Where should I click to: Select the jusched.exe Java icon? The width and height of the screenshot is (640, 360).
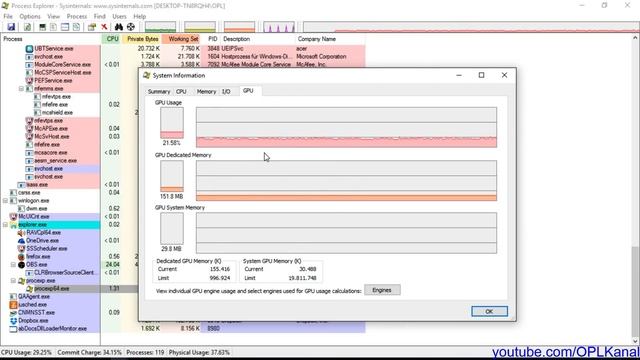click(13, 305)
